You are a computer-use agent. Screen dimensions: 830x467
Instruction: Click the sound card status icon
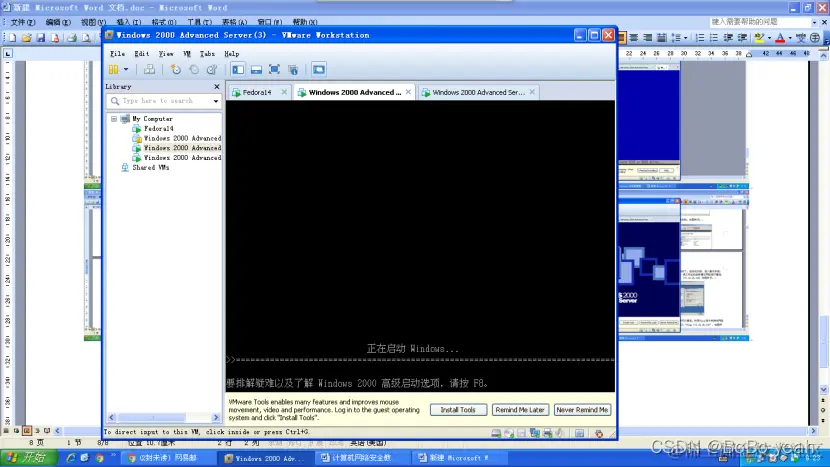(560, 434)
